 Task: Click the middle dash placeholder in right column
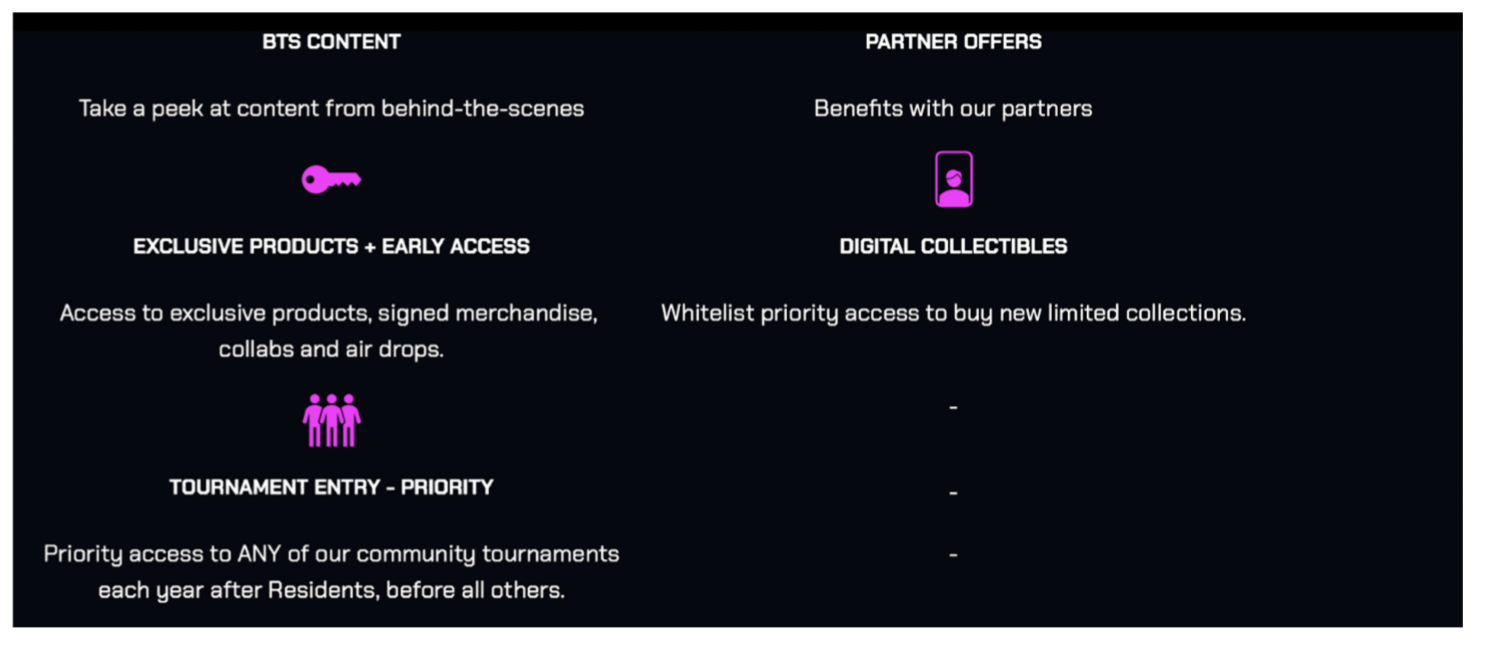pos(953,493)
